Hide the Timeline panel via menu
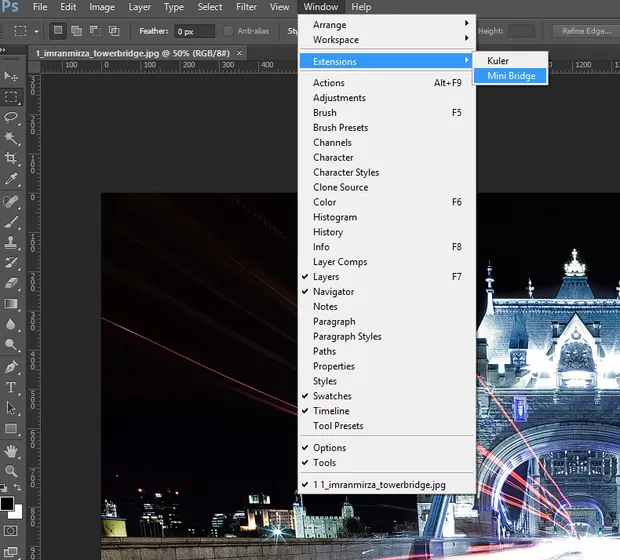Screen dimensions: 620x560 point(331,411)
